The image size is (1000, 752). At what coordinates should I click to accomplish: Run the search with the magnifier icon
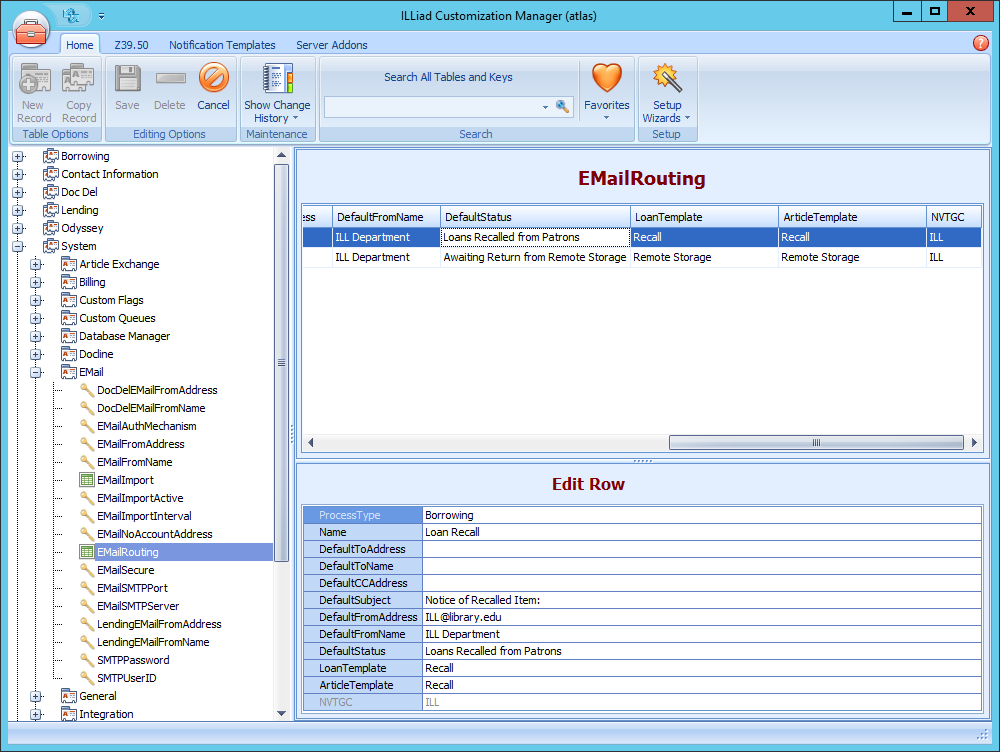tap(562, 106)
